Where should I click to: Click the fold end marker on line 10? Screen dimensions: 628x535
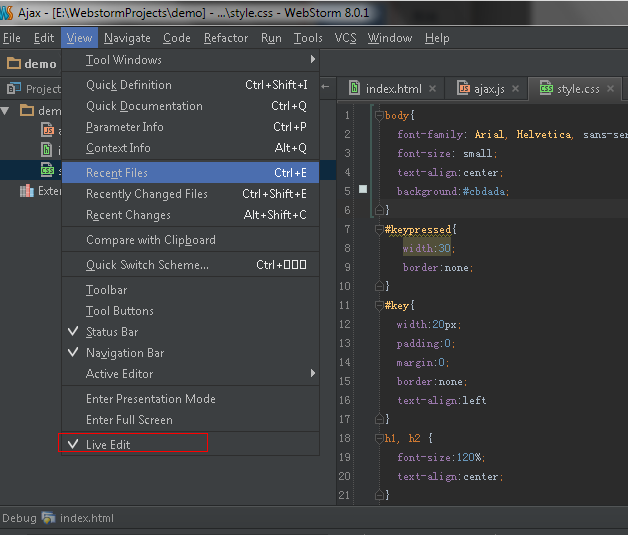[x=379, y=286]
